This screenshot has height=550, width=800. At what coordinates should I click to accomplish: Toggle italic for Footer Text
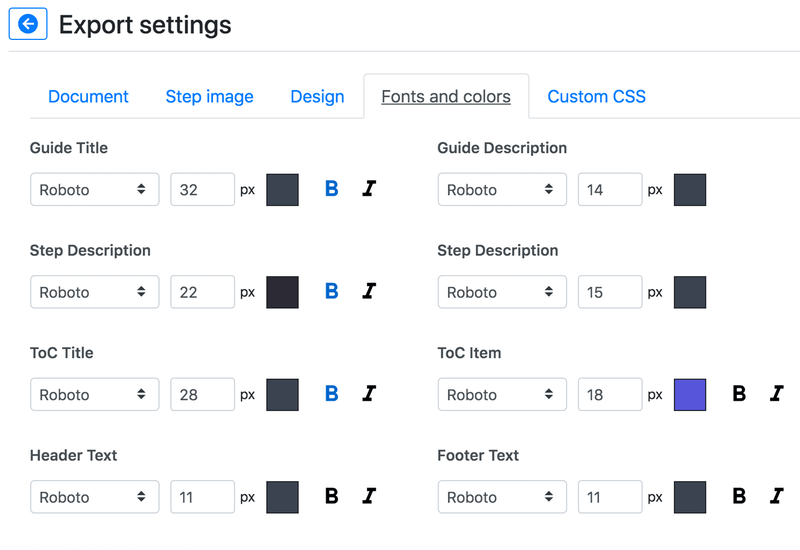pos(776,496)
